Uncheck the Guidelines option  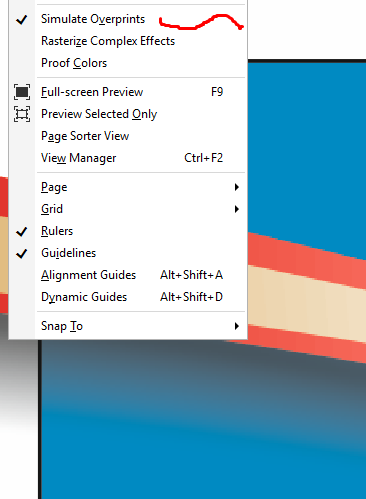22,253
